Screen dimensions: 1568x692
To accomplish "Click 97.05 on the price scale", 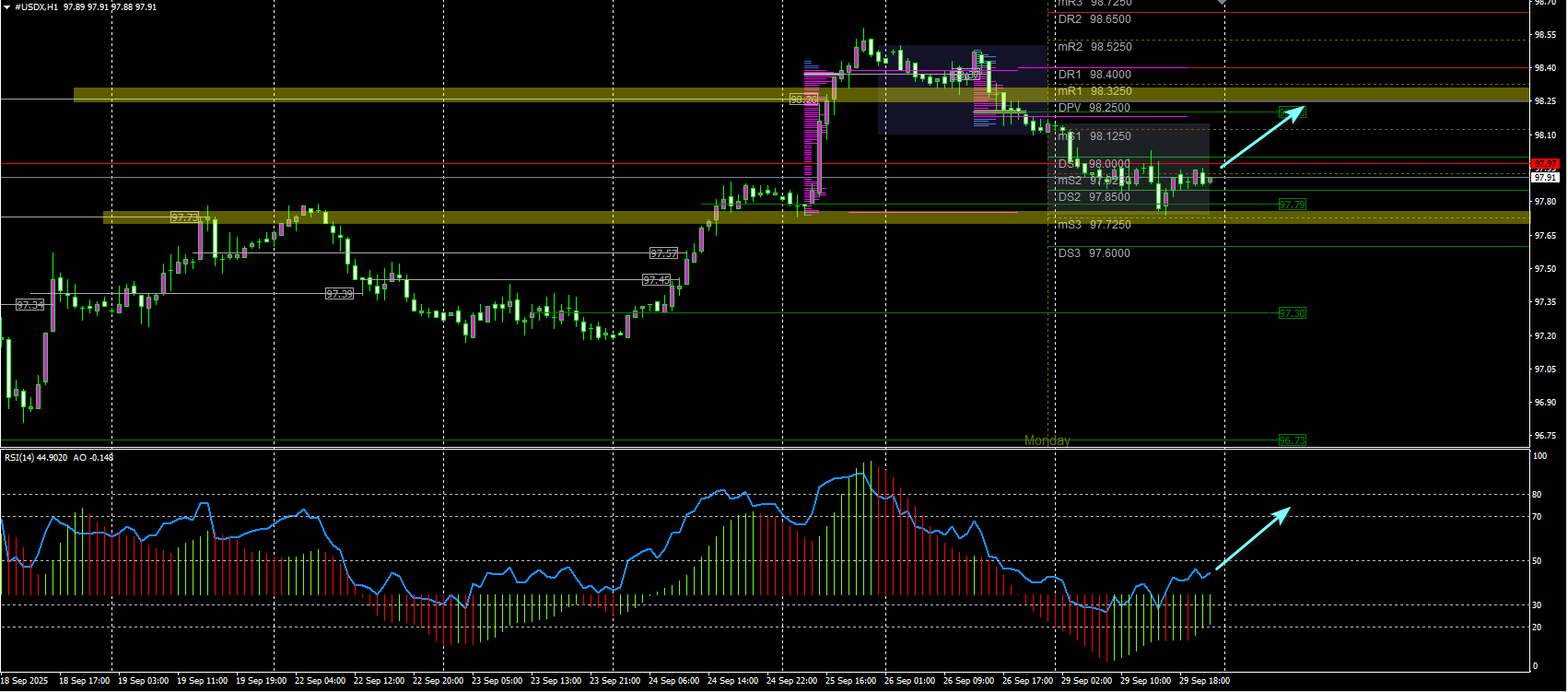I will pos(1545,369).
